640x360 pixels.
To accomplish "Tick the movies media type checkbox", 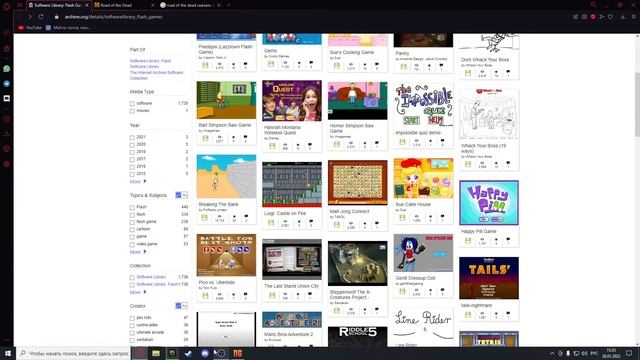I will click(132, 111).
